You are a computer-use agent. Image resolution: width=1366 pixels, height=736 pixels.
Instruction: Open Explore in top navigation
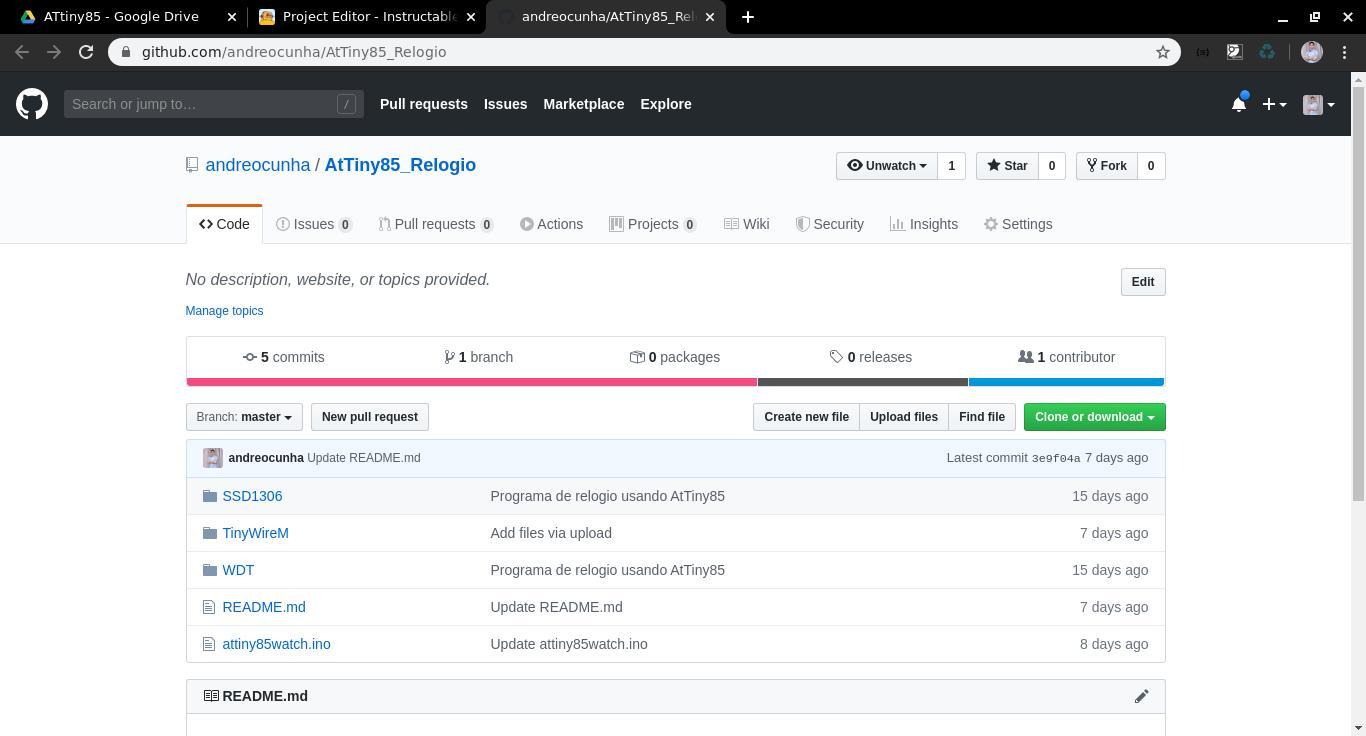pyautogui.click(x=666, y=104)
